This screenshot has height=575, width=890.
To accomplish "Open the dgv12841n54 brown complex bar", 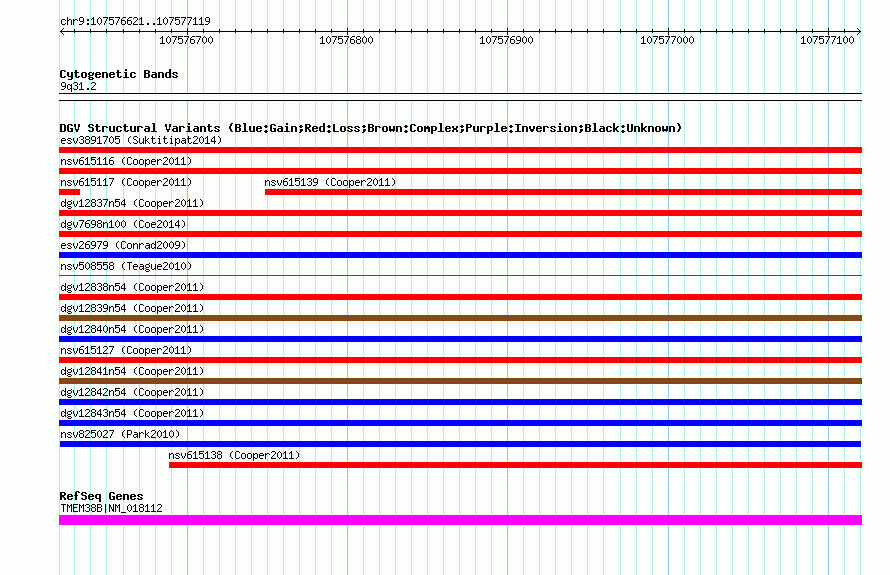I will pyautogui.click(x=460, y=381).
